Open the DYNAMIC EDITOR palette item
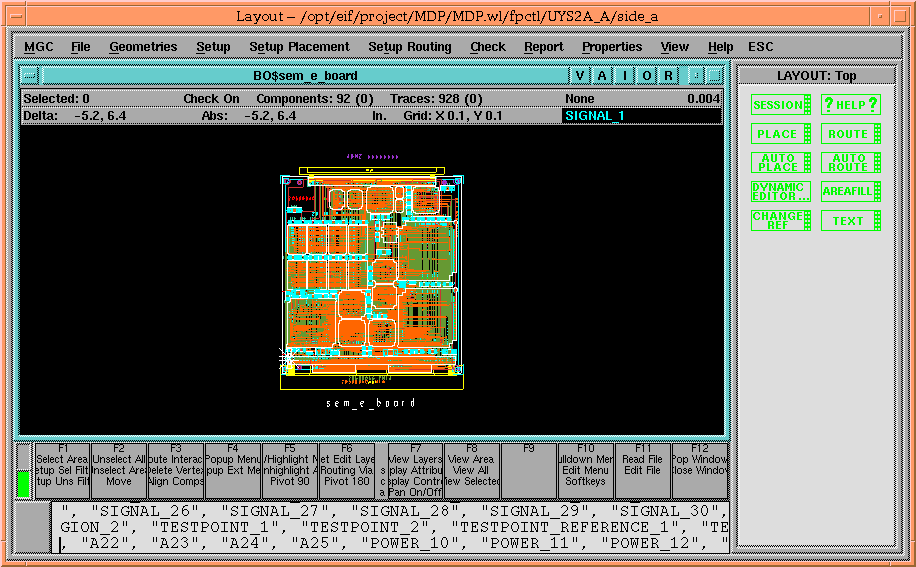 pos(781,192)
